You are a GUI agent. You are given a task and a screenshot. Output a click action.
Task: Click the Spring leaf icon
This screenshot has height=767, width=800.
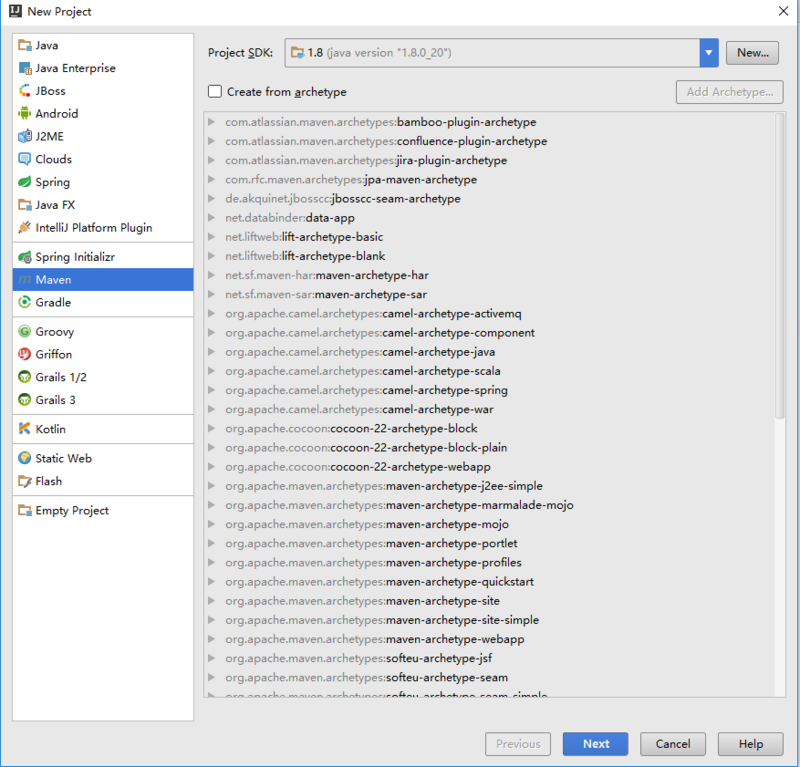(x=24, y=182)
